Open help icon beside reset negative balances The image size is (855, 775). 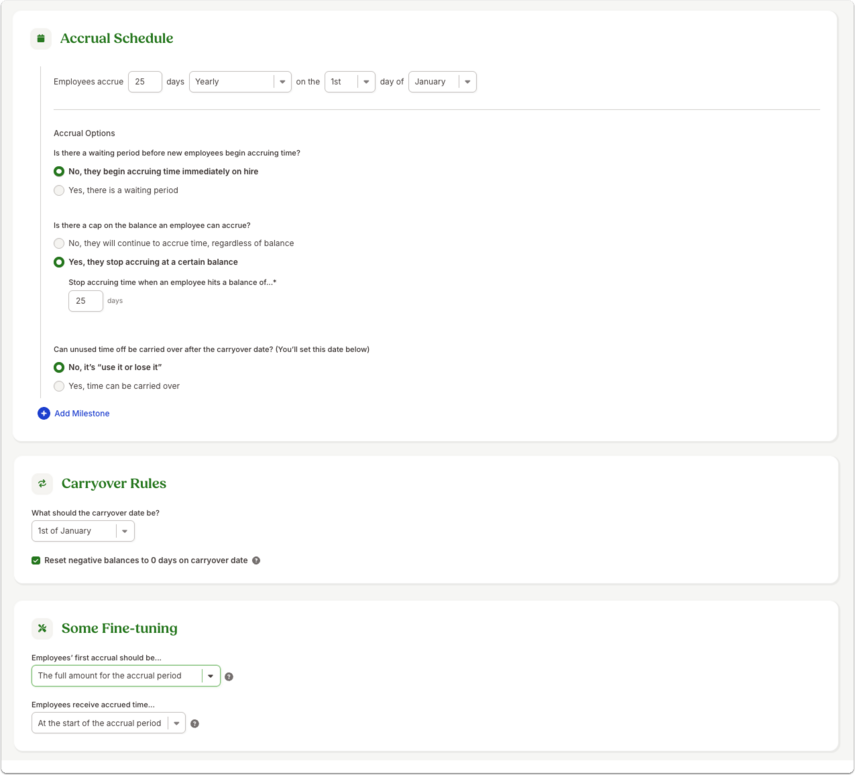tap(256, 561)
